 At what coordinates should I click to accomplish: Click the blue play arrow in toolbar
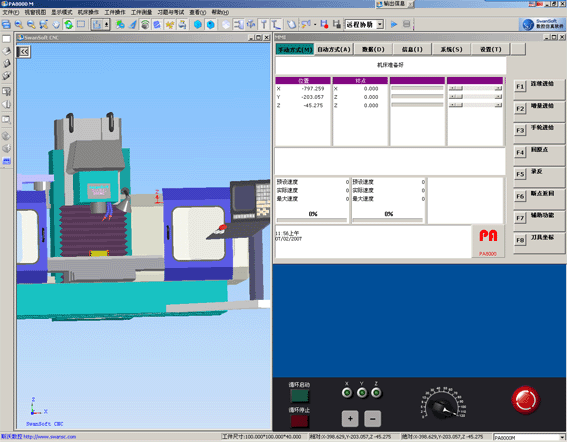pos(394,24)
